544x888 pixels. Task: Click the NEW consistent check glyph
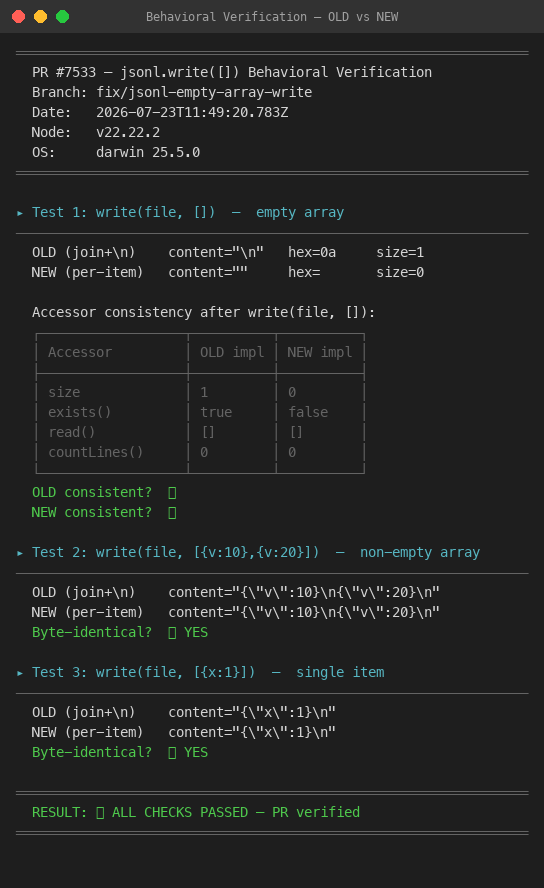pyautogui.click(x=172, y=513)
